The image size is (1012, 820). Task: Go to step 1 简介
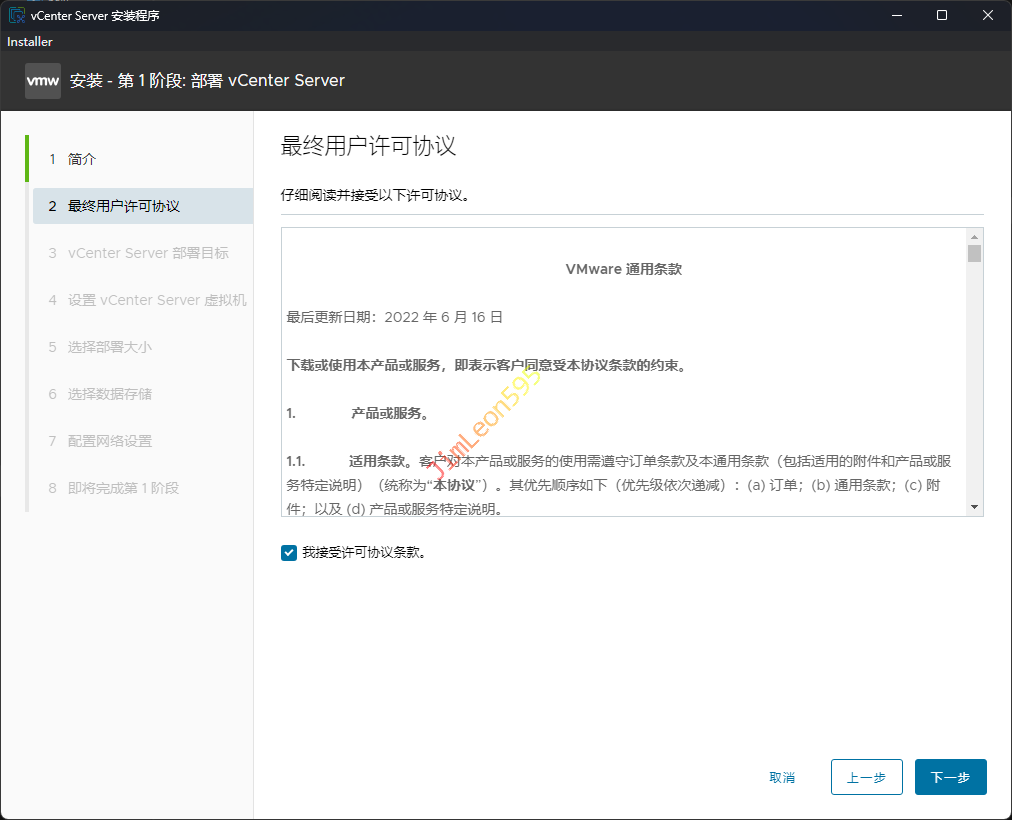[82, 159]
